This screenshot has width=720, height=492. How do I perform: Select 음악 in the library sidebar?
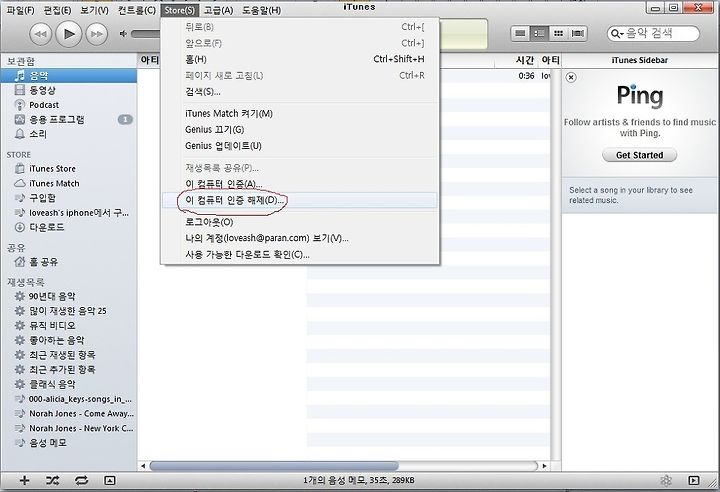click(68, 75)
